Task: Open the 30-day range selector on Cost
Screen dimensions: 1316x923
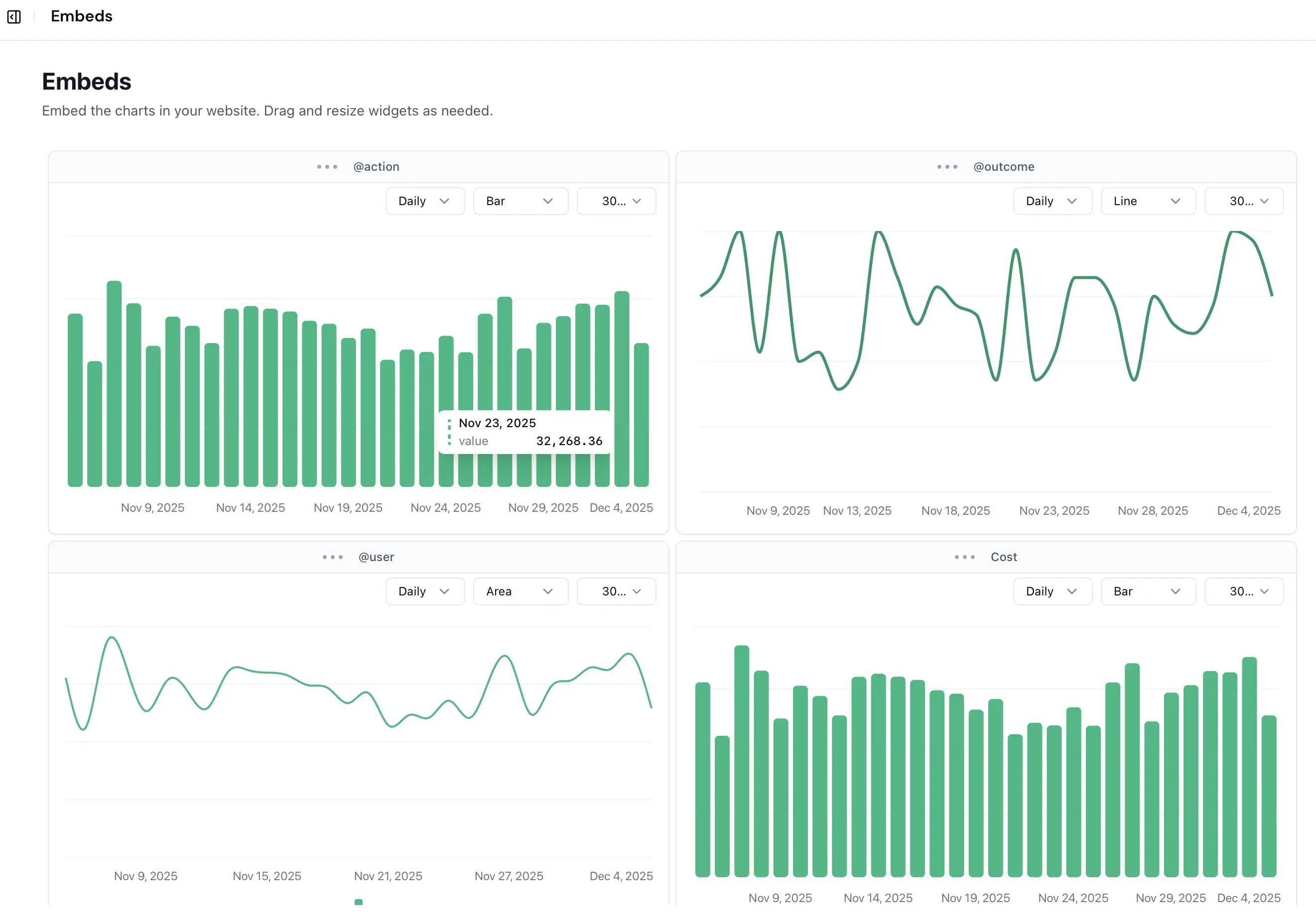Action: [1244, 591]
